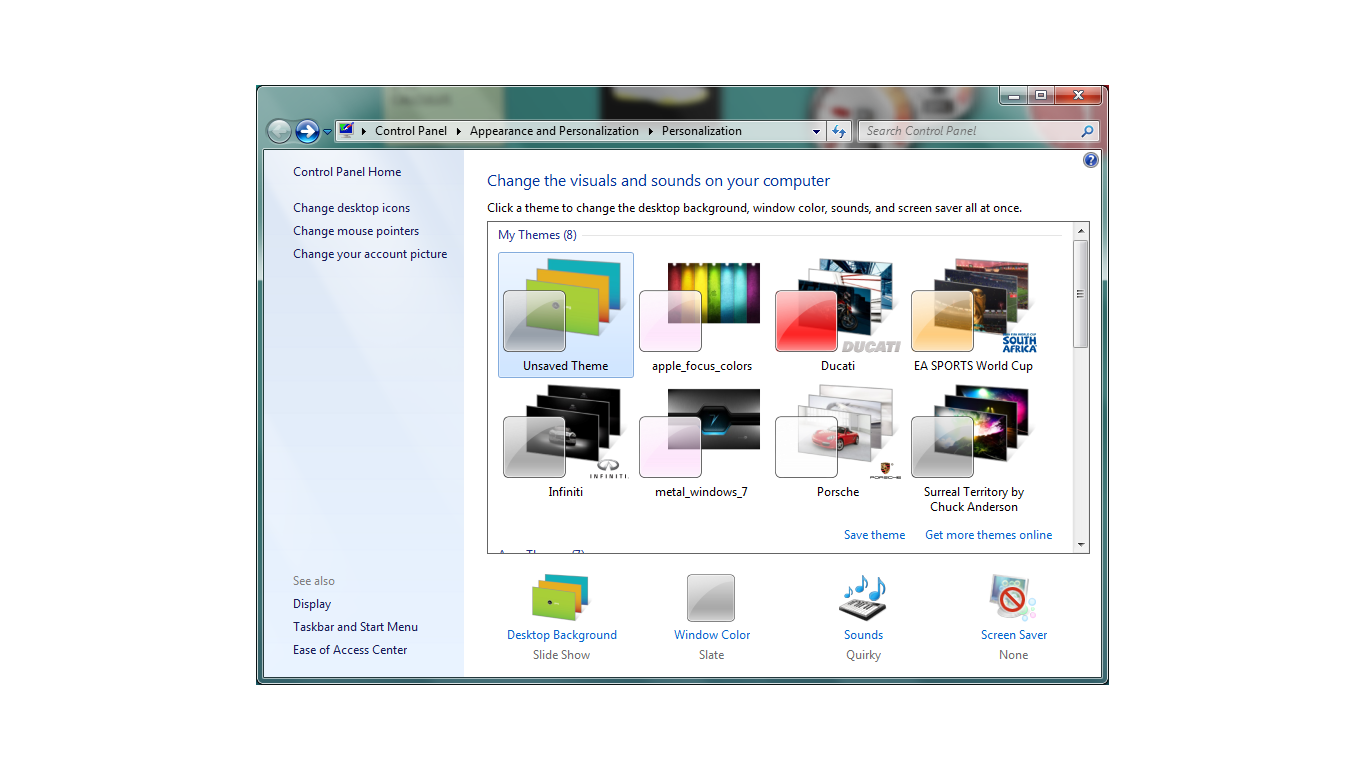
Task: Minimize the Personalization window
Action: tap(1014, 95)
